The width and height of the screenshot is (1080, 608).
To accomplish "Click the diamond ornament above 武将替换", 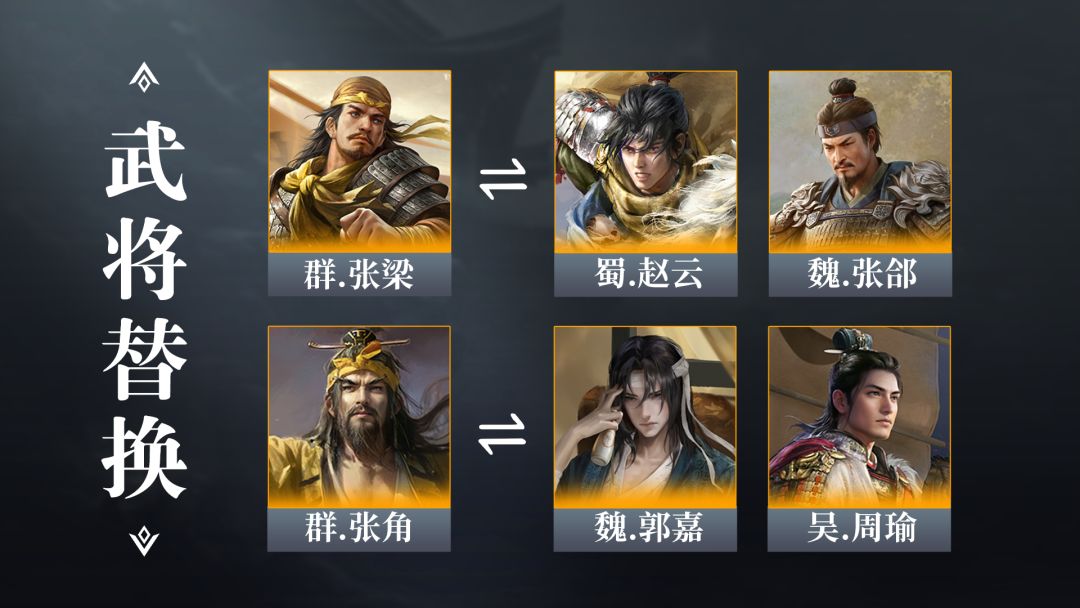I will click(x=144, y=77).
